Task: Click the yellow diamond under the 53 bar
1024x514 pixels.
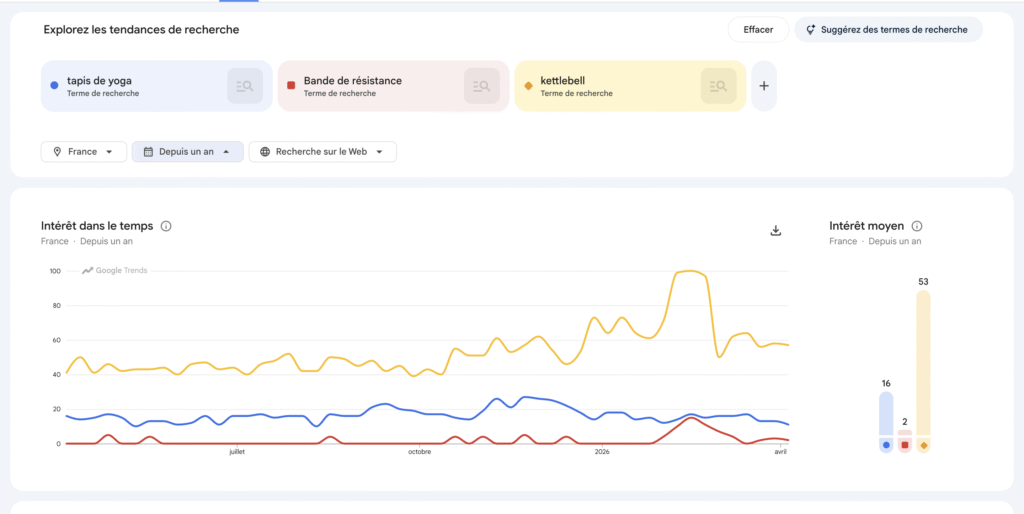Action: [923, 445]
